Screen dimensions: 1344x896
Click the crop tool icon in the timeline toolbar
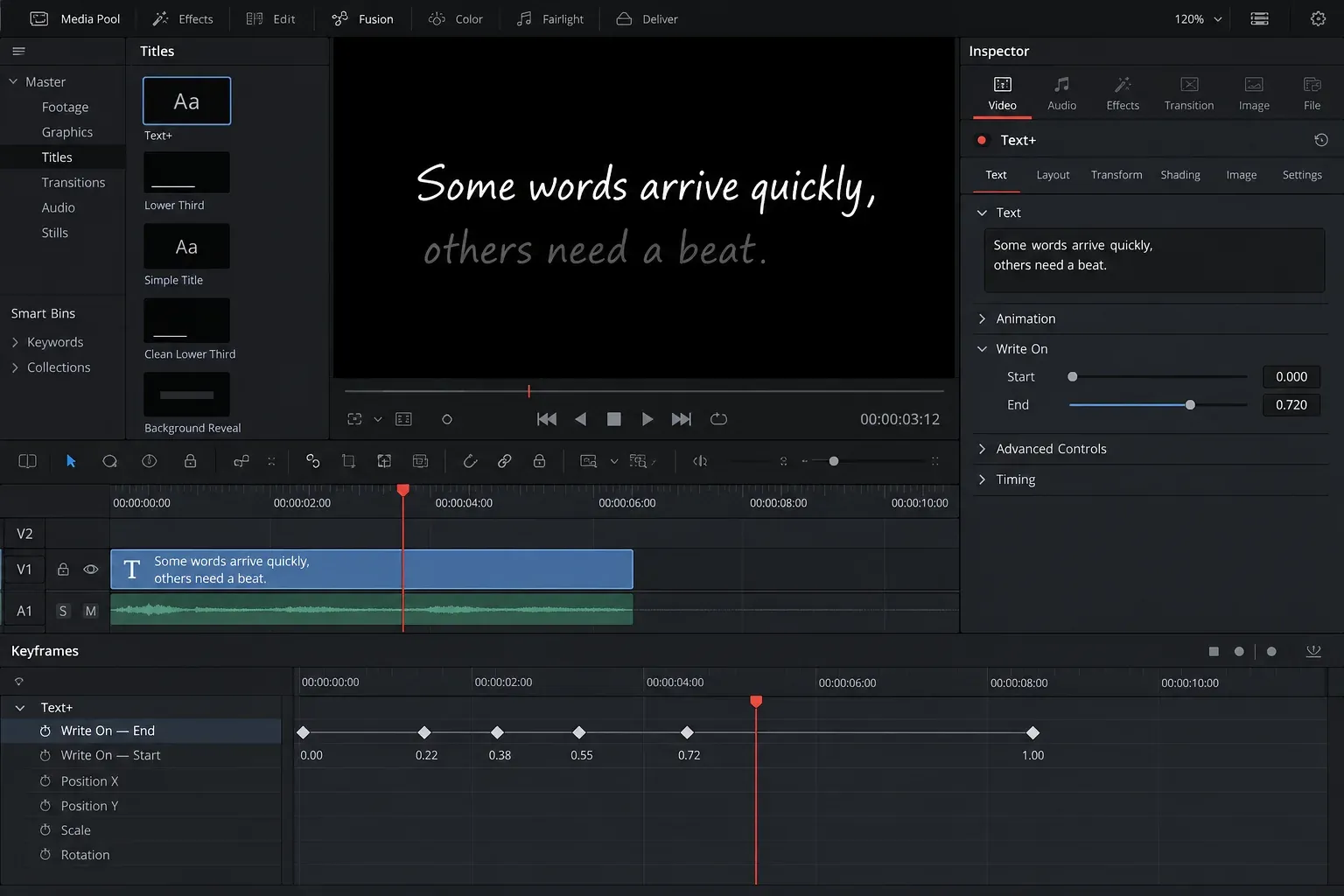348,461
